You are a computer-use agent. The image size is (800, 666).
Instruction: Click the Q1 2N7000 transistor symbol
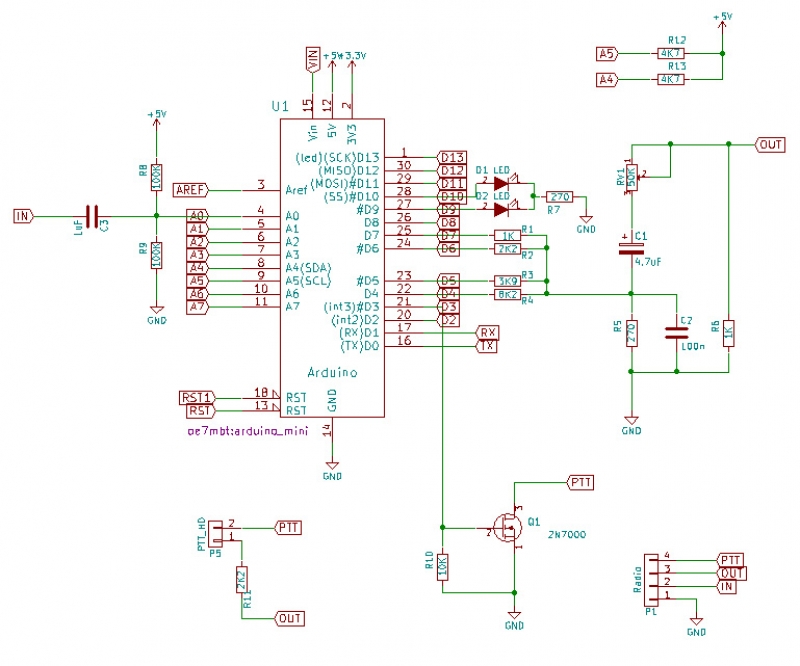[x=508, y=528]
